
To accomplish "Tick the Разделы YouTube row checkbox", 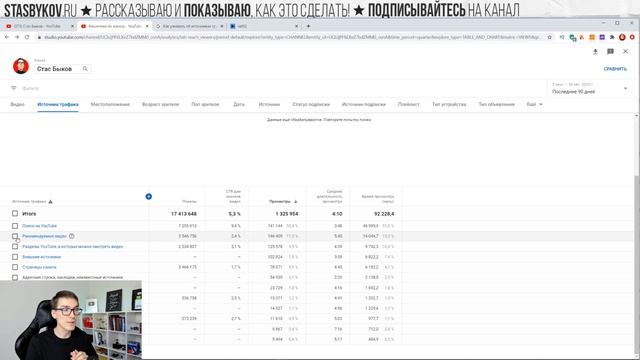I will [15, 247].
